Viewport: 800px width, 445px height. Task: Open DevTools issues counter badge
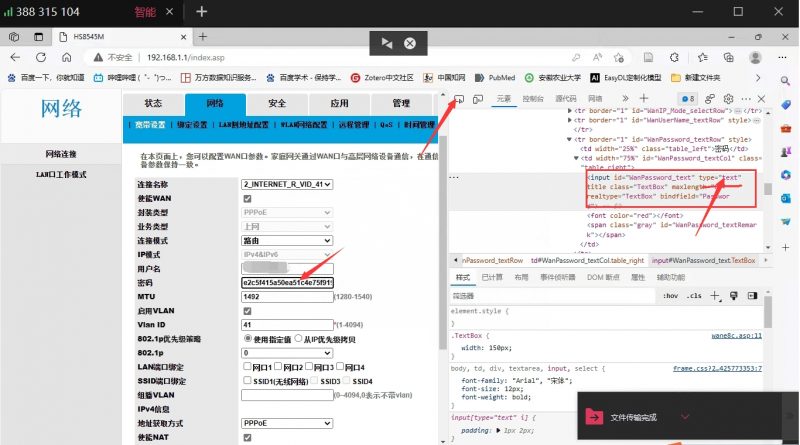click(x=688, y=98)
